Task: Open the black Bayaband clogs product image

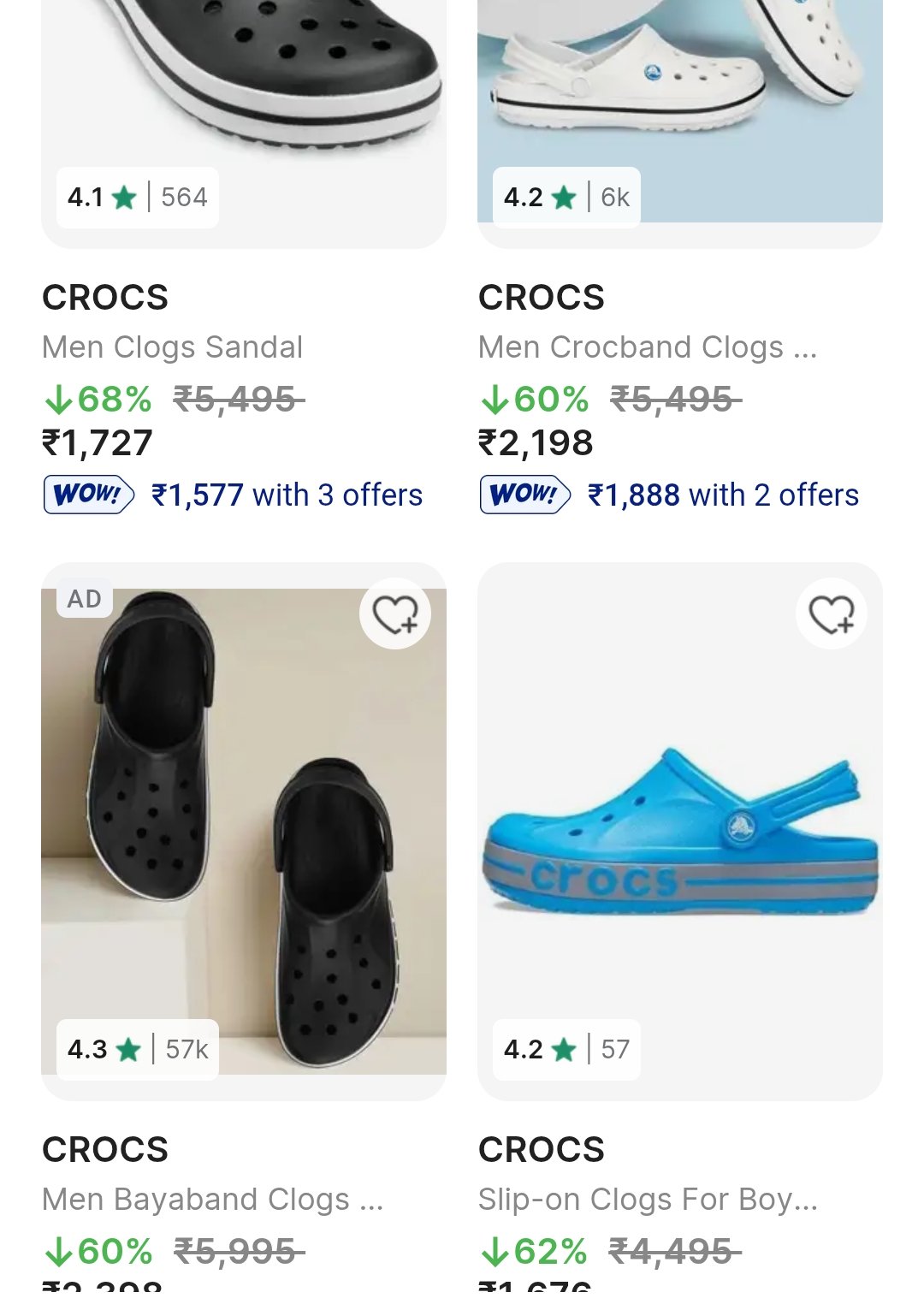Action: pyautogui.click(x=244, y=830)
